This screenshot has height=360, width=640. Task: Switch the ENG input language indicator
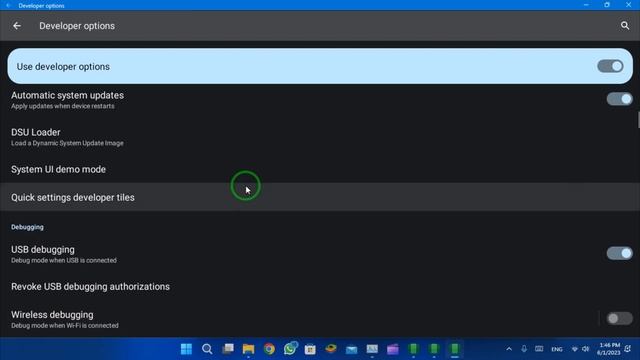[557, 349]
